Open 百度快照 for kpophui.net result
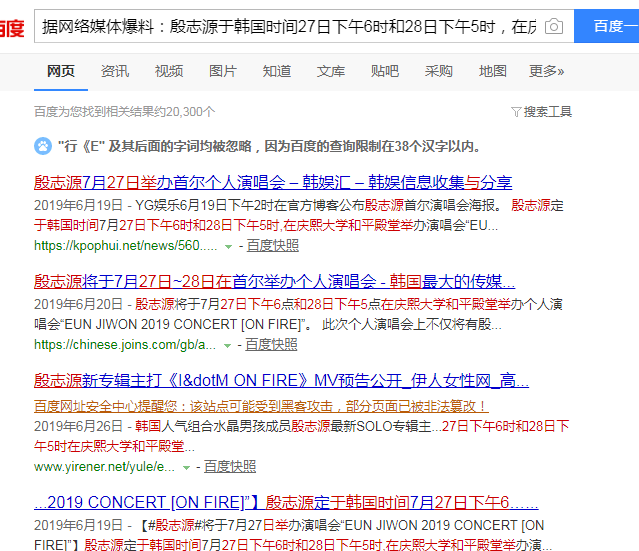This screenshot has height=551, width=639. pos(273,246)
